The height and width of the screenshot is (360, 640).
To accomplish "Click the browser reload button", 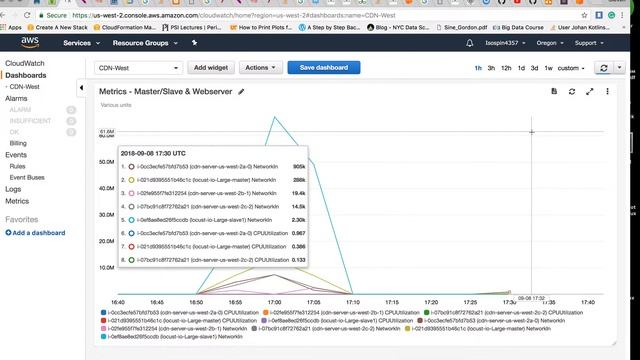I will (x=27, y=15).
